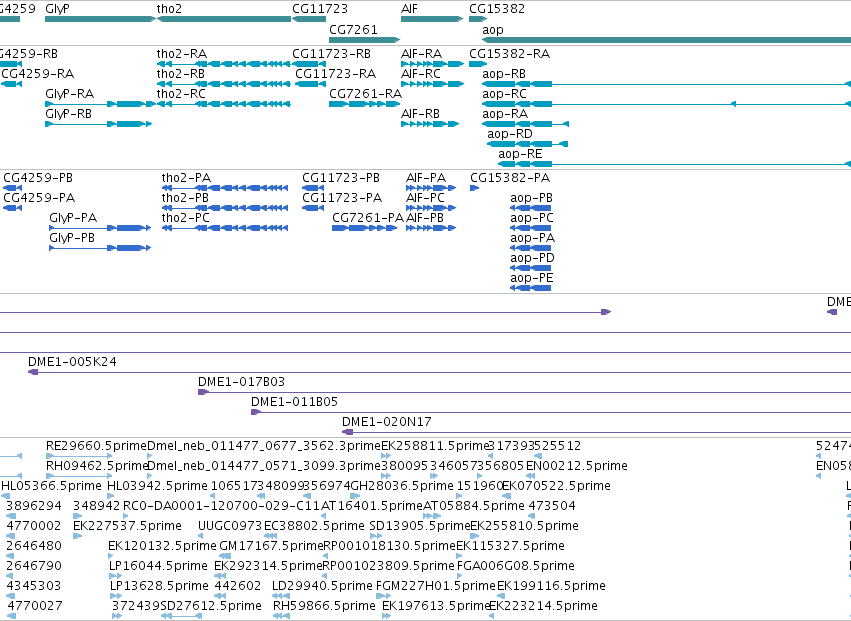Click protein CG4259-PB

12,188
